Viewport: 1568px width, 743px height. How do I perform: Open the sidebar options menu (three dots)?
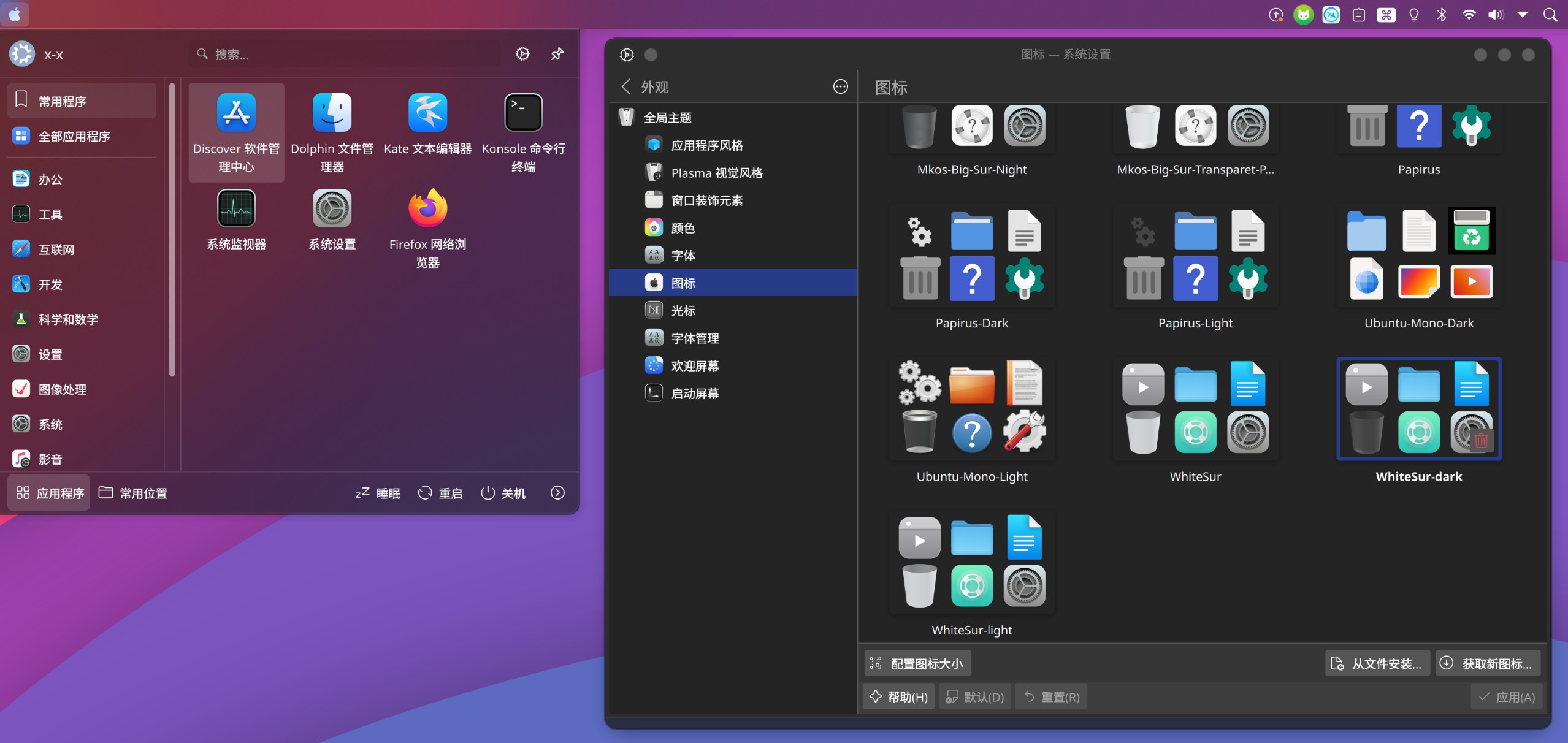coord(840,86)
